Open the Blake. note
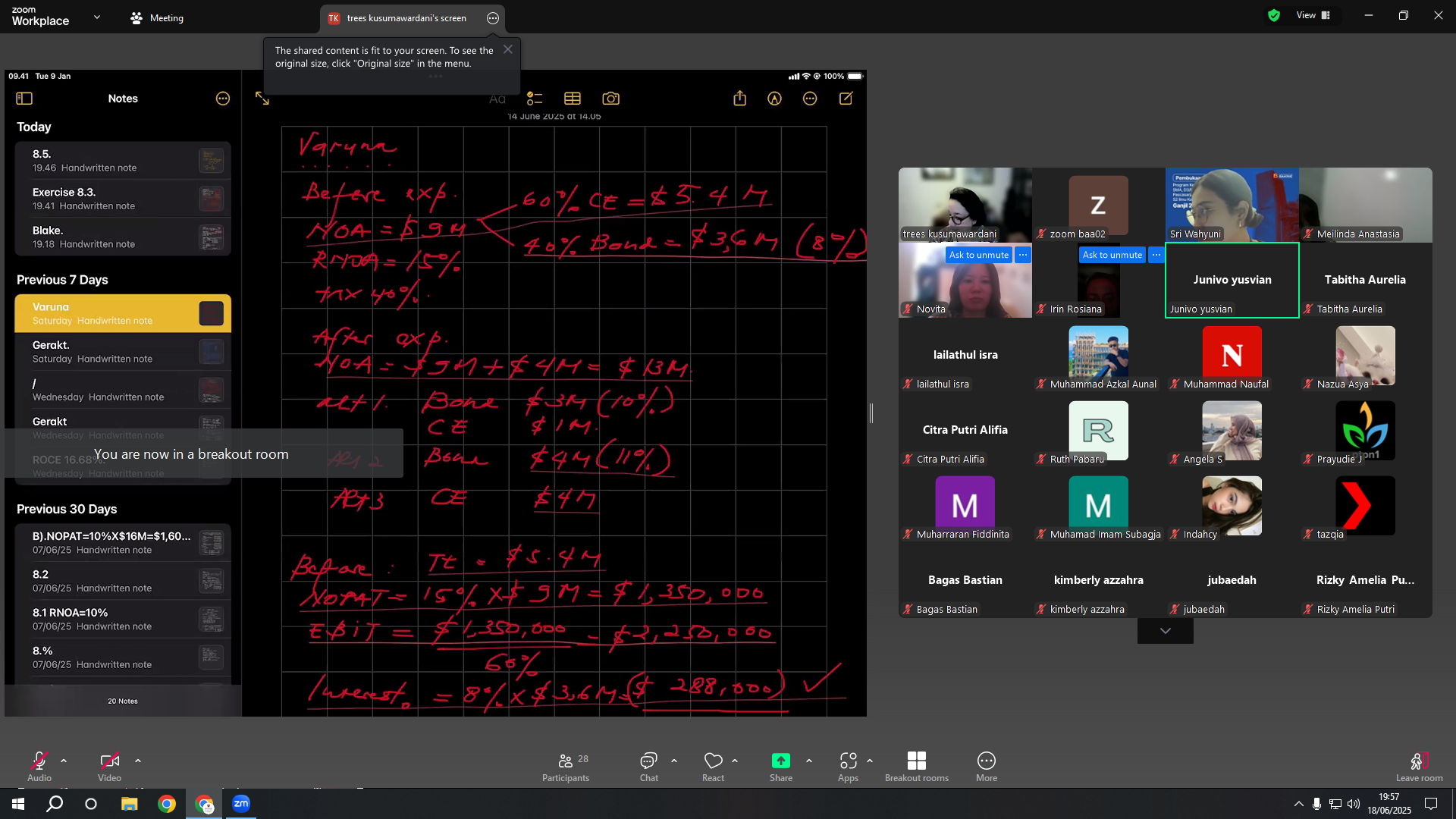The image size is (1456, 819). (x=123, y=237)
